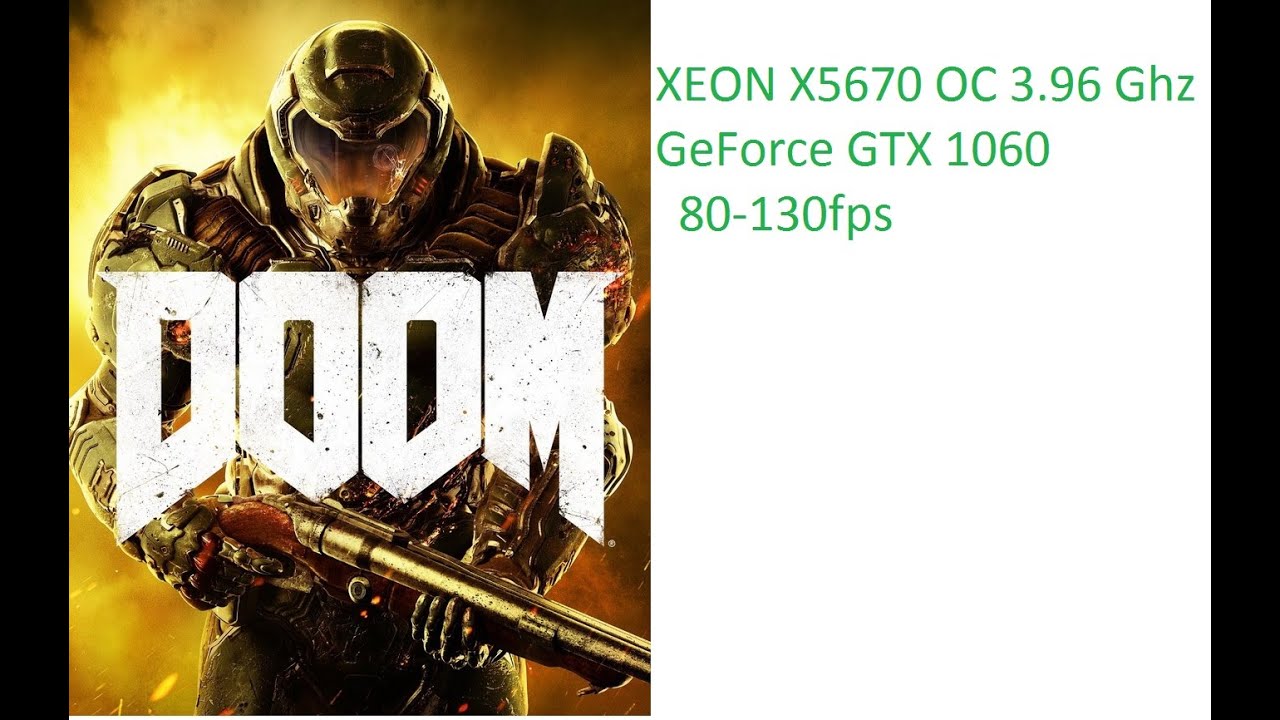Click the GeForce GTX 1060 text
This screenshot has width=1280, height=720.
pos(853,151)
